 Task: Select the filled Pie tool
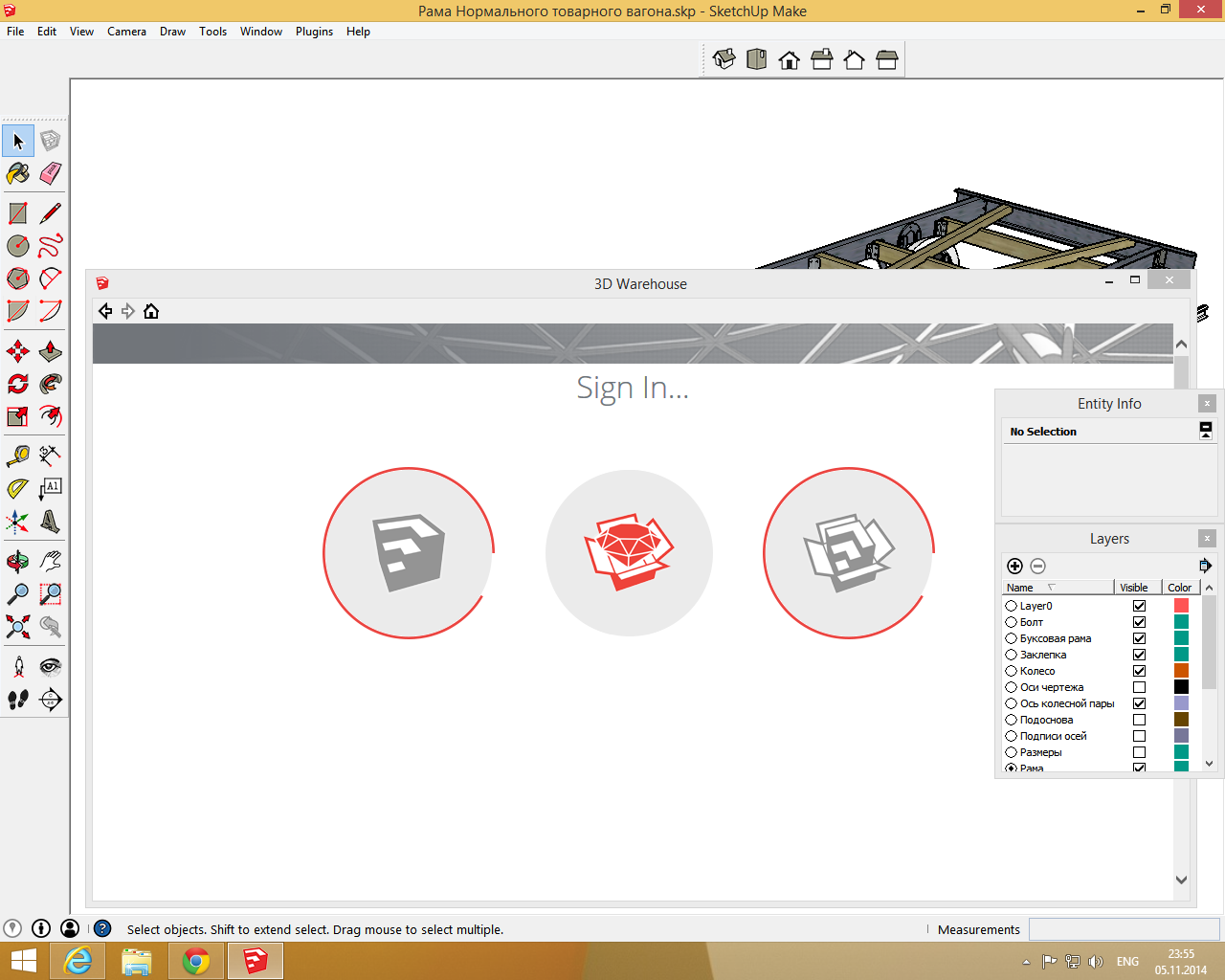[x=18, y=311]
